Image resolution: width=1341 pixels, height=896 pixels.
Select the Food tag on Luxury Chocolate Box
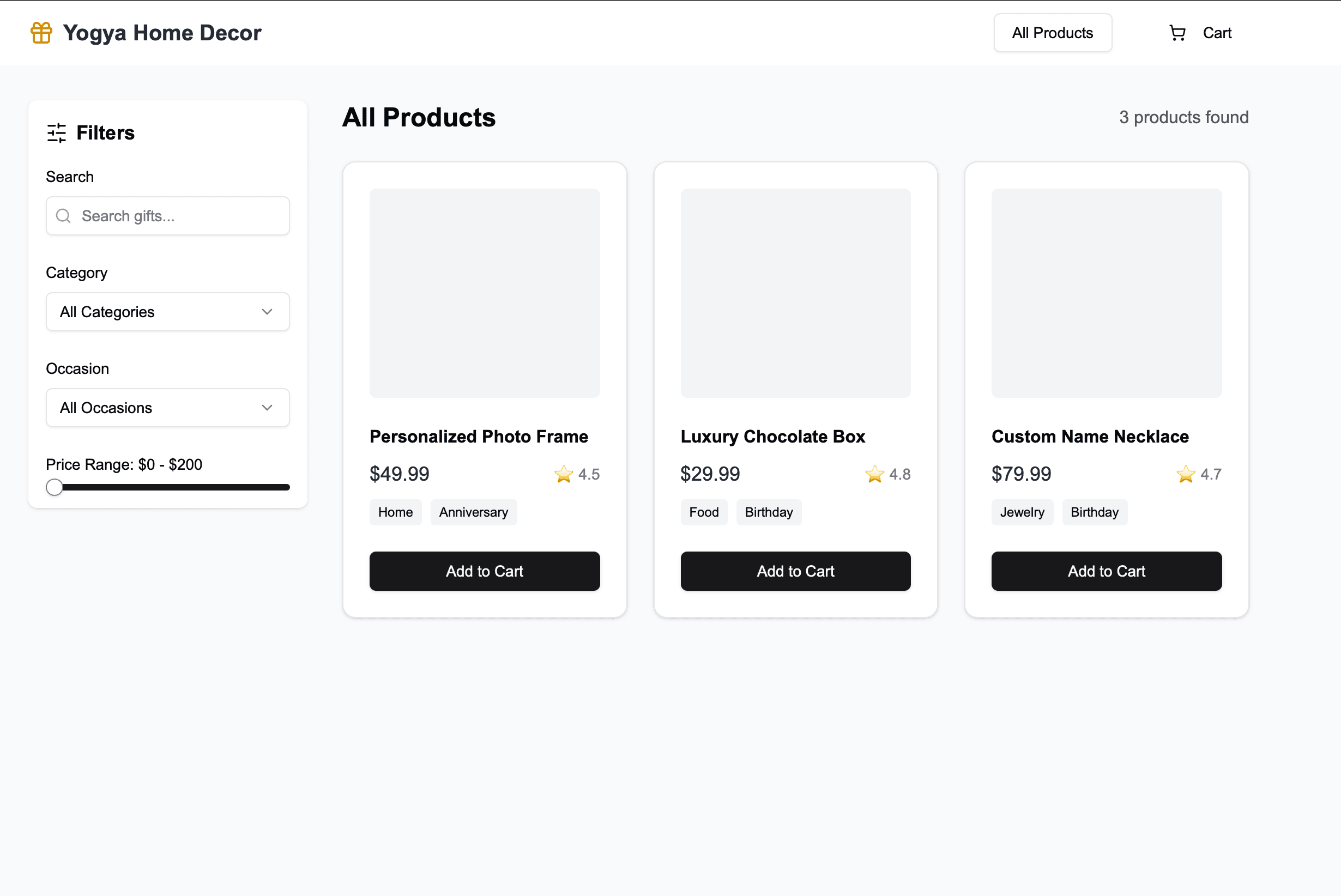(704, 512)
